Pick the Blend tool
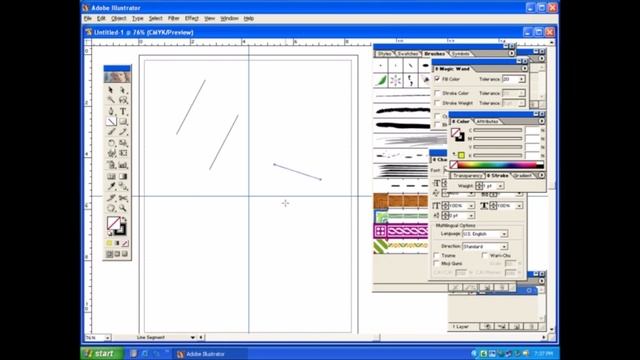The width and height of the screenshot is (640, 360). [x=123, y=187]
